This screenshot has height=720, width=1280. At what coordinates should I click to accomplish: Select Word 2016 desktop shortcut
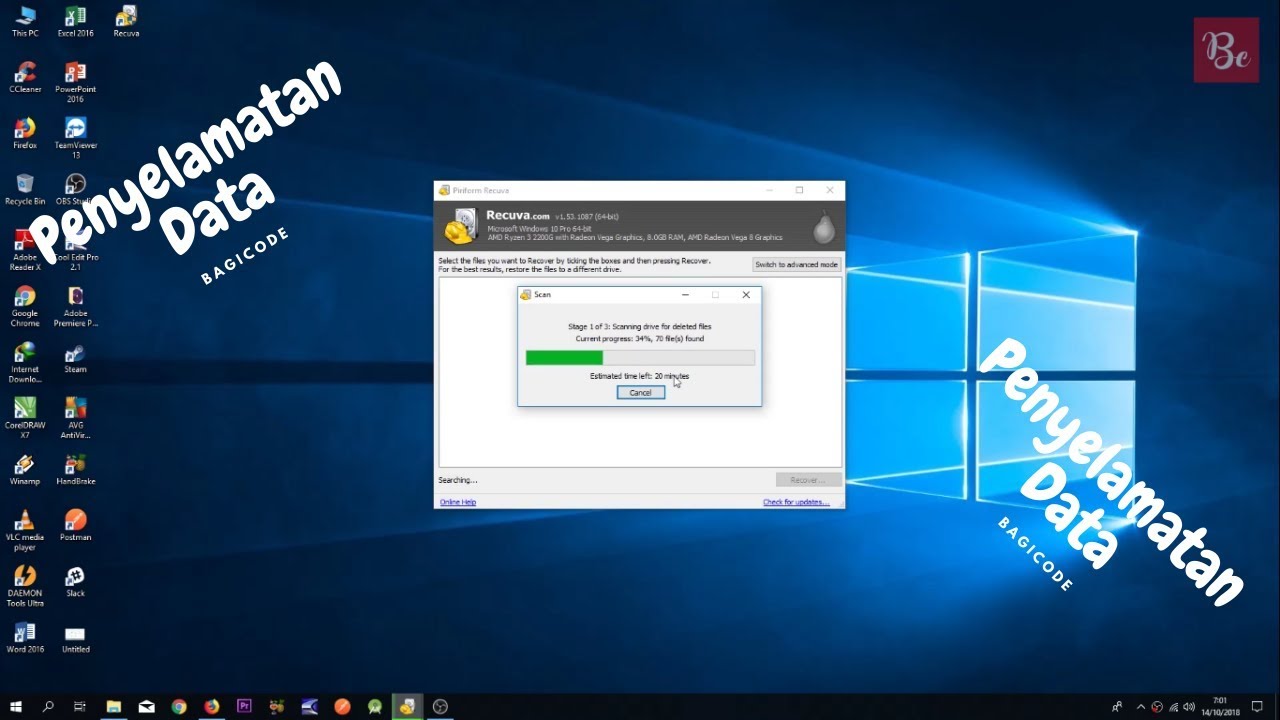25,637
